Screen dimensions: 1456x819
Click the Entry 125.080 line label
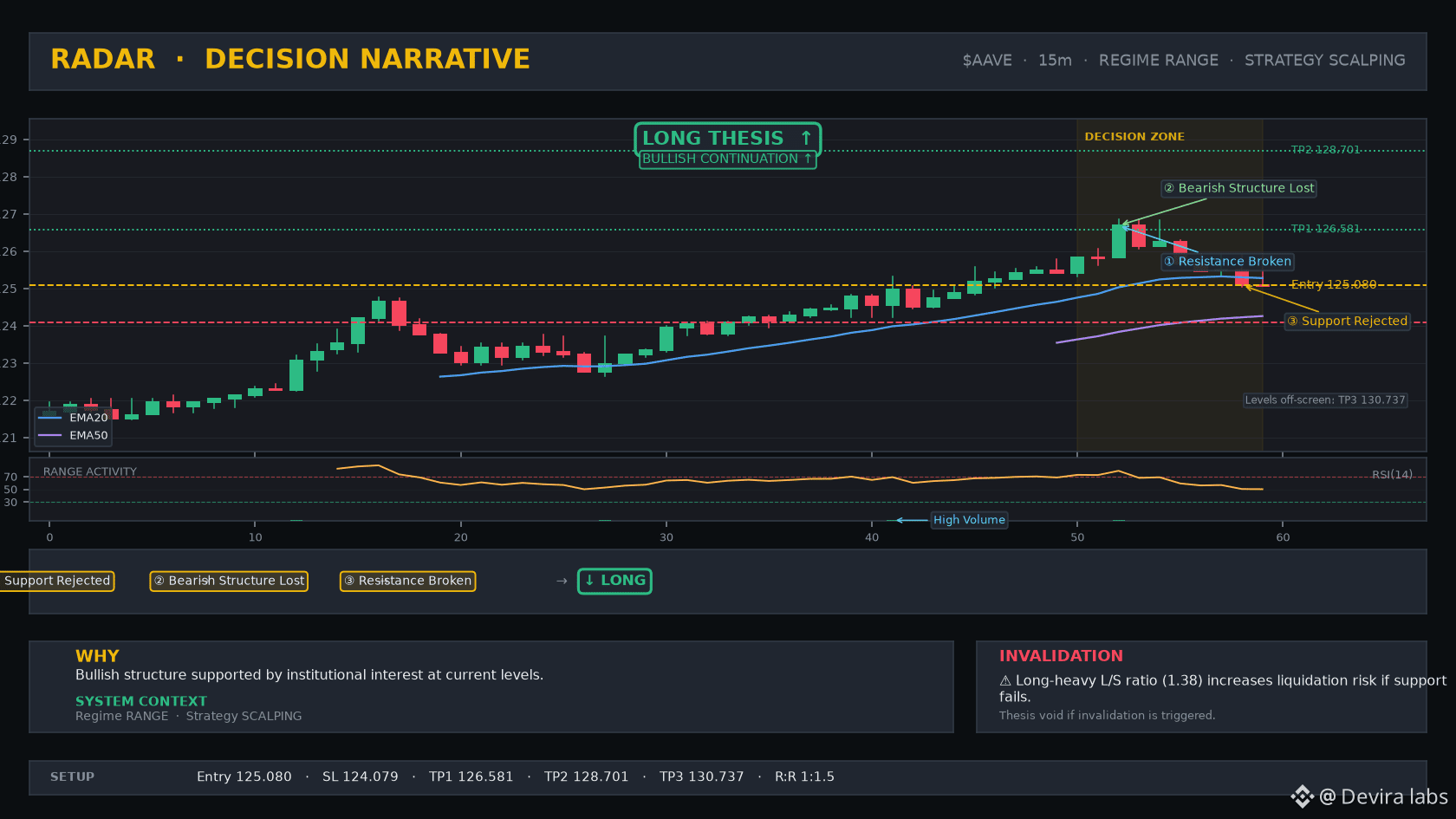click(x=1333, y=284)
